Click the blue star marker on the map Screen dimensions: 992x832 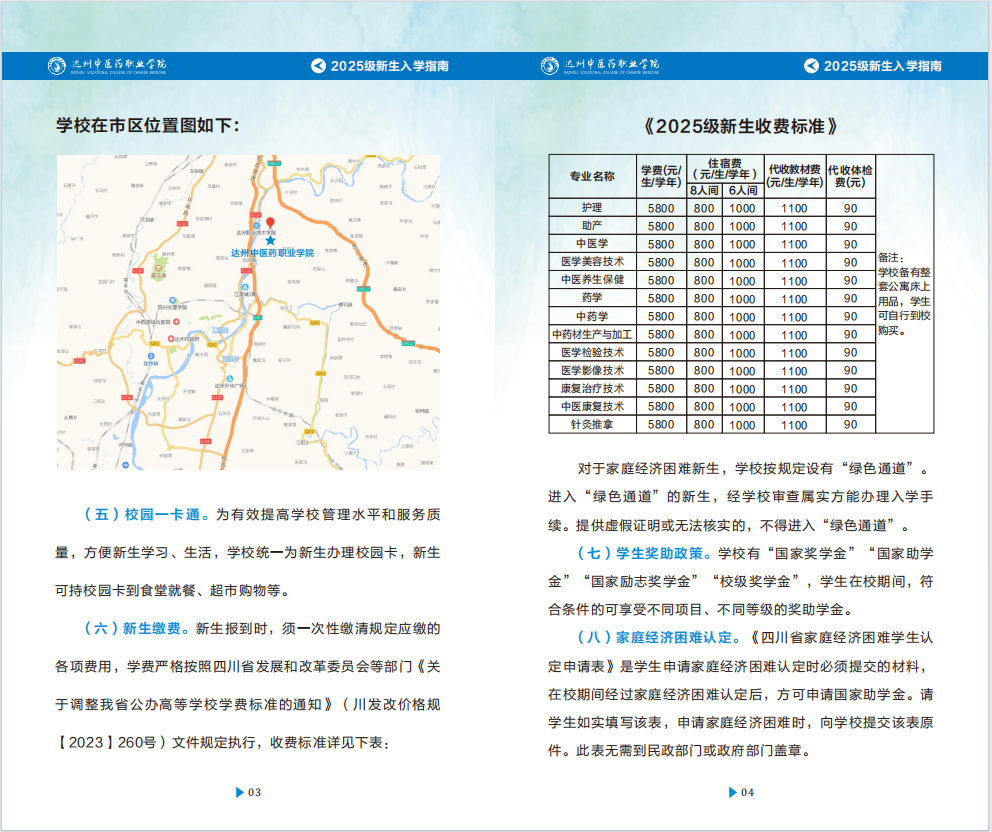point(270,240)
